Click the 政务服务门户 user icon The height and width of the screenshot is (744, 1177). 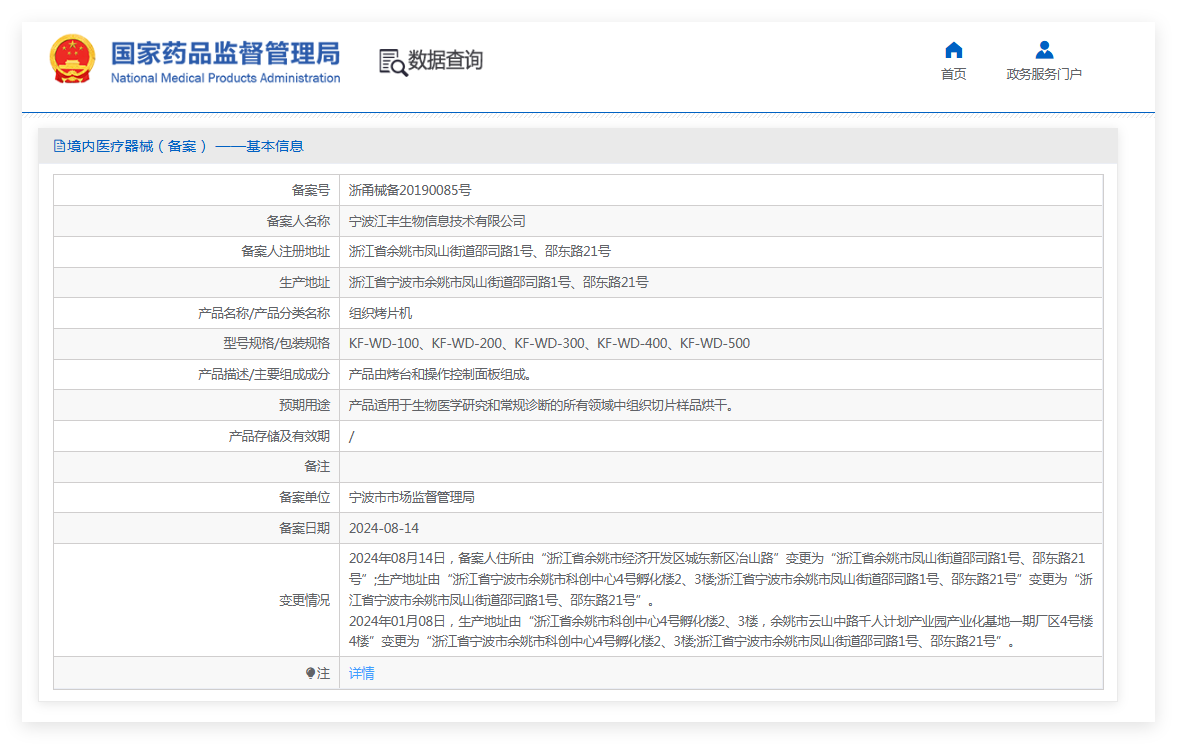[1043, 50]
